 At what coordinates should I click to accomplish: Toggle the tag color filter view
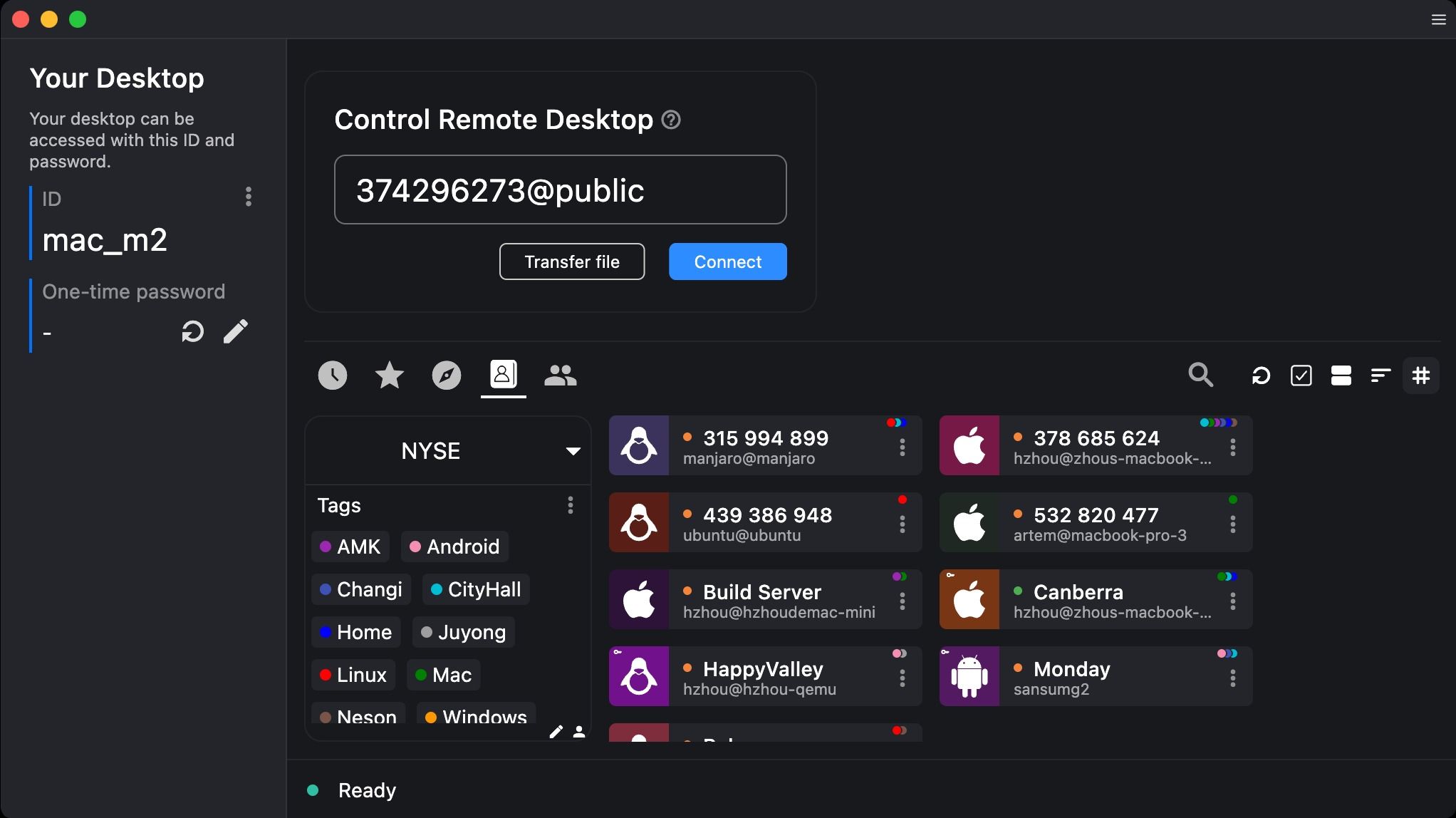[1421, 376]
